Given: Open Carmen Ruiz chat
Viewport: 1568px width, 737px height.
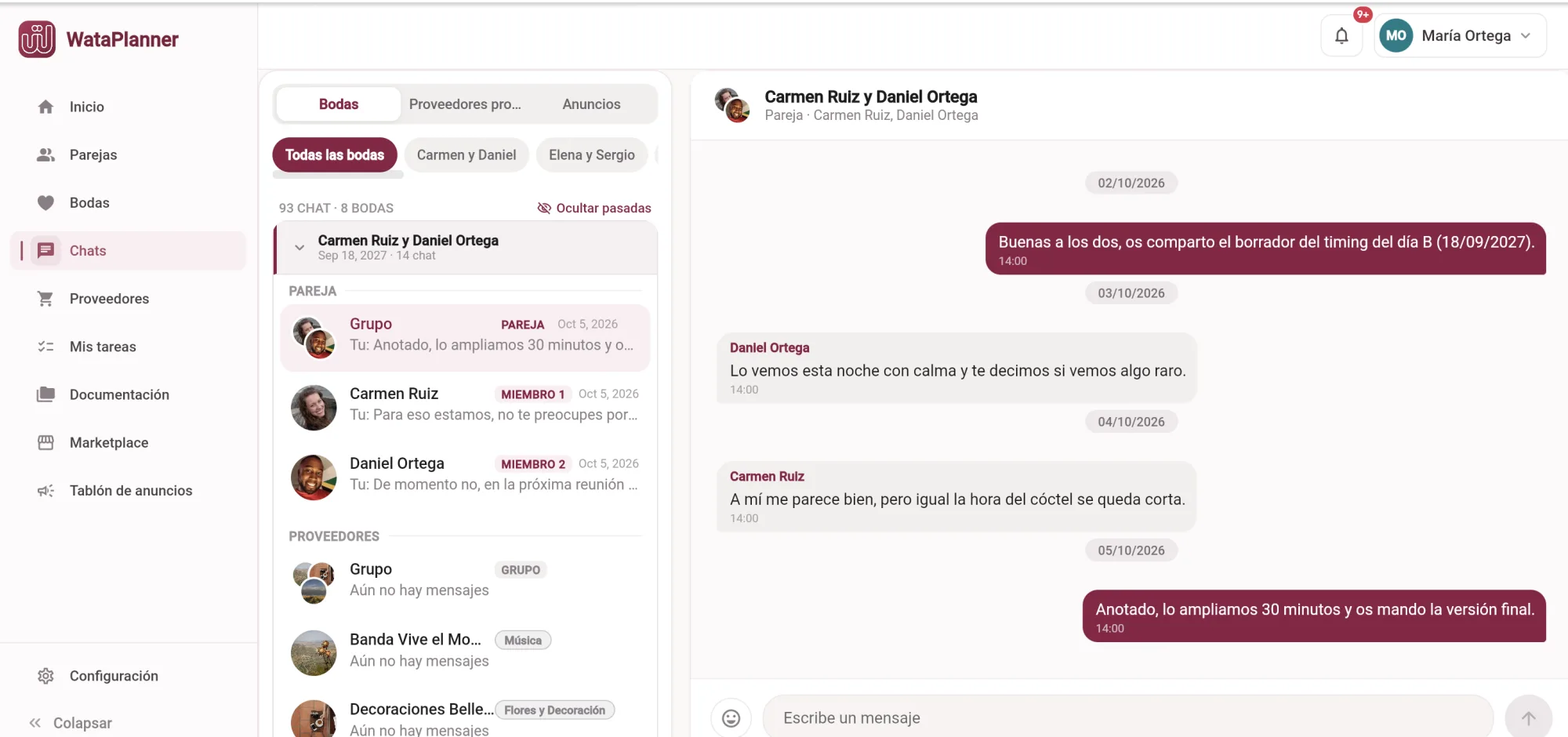Looking at the screenshot, I should point(465,407).
